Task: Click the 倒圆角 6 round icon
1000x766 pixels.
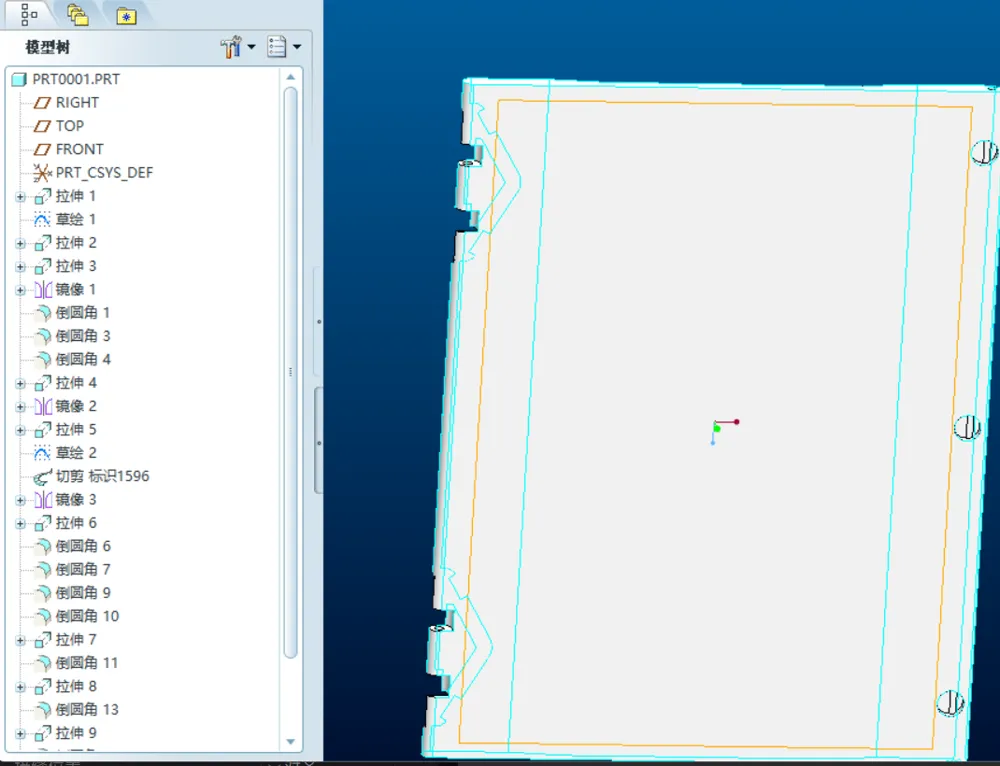Action: coord(43,546)
